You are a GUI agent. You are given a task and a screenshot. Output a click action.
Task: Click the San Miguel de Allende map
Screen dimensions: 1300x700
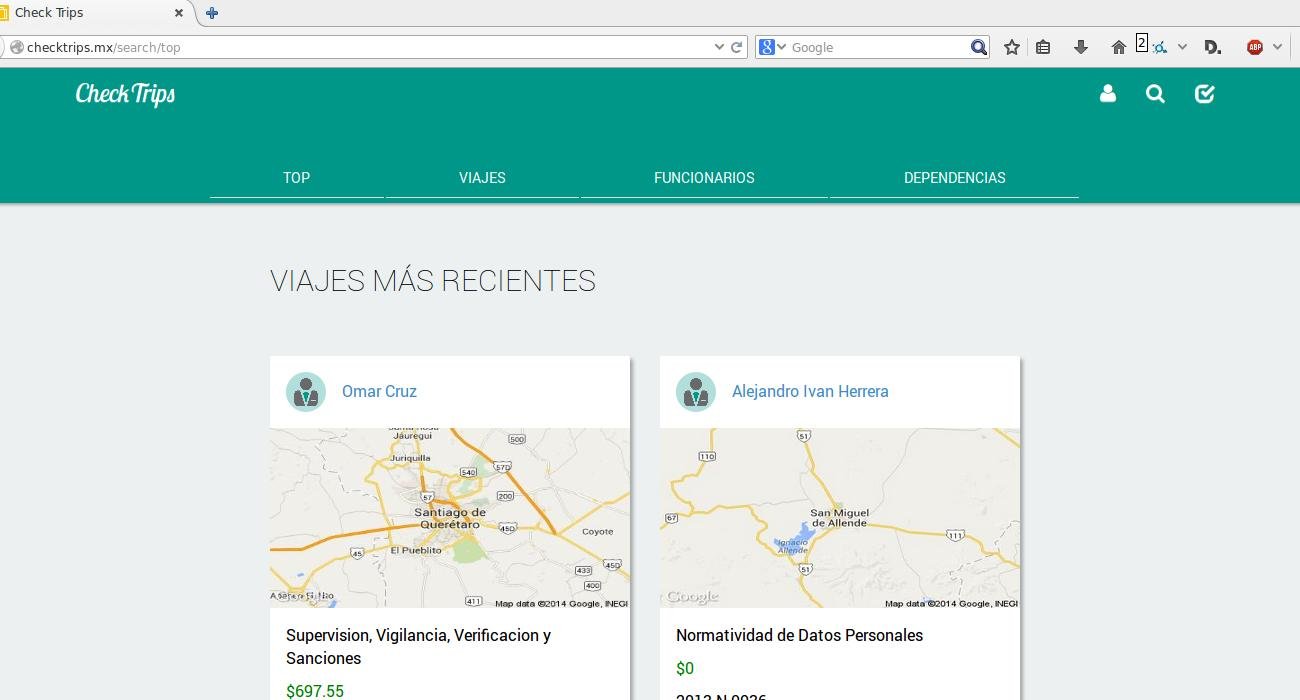coord(840,518)
